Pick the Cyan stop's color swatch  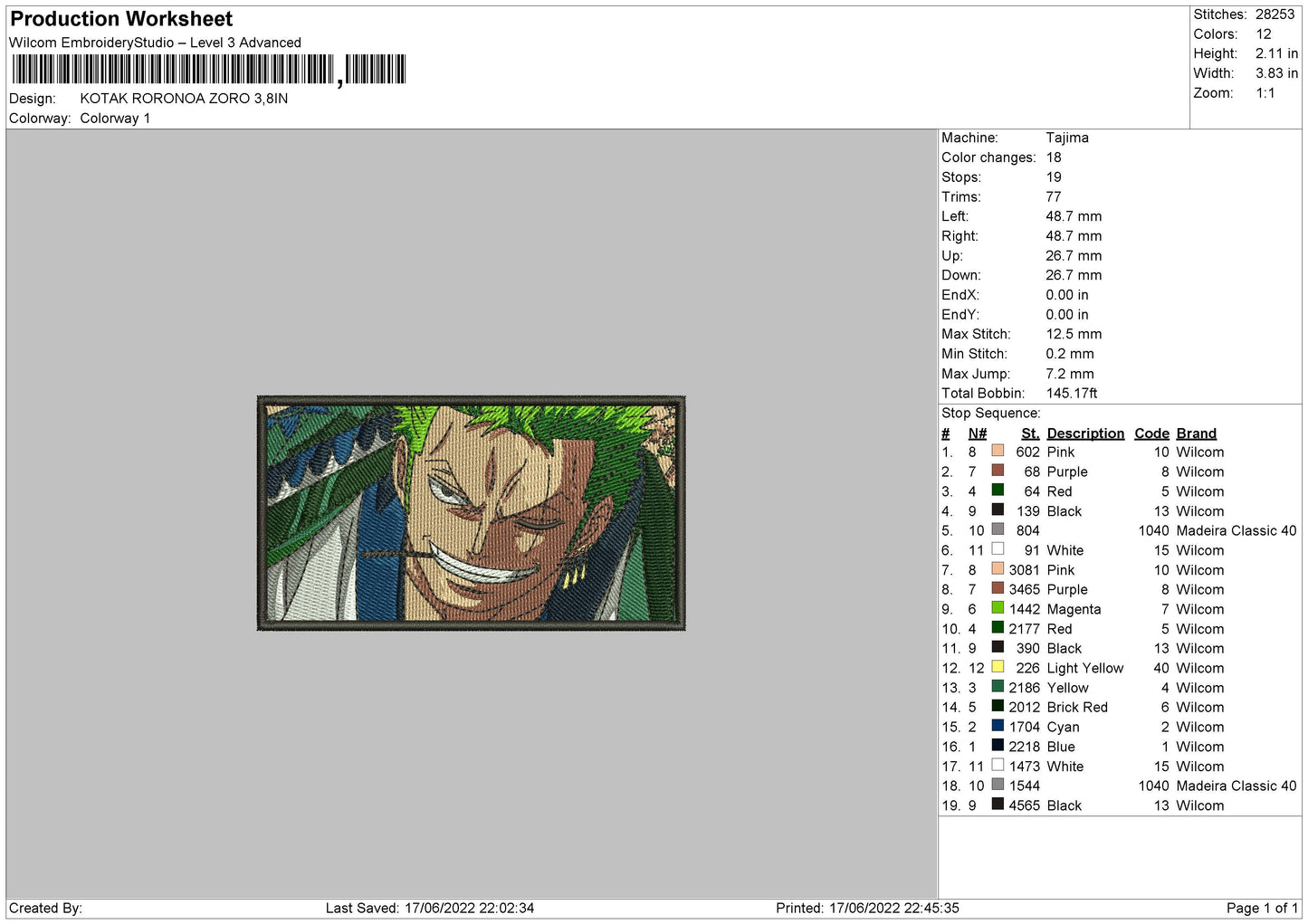tap(998, 727)
